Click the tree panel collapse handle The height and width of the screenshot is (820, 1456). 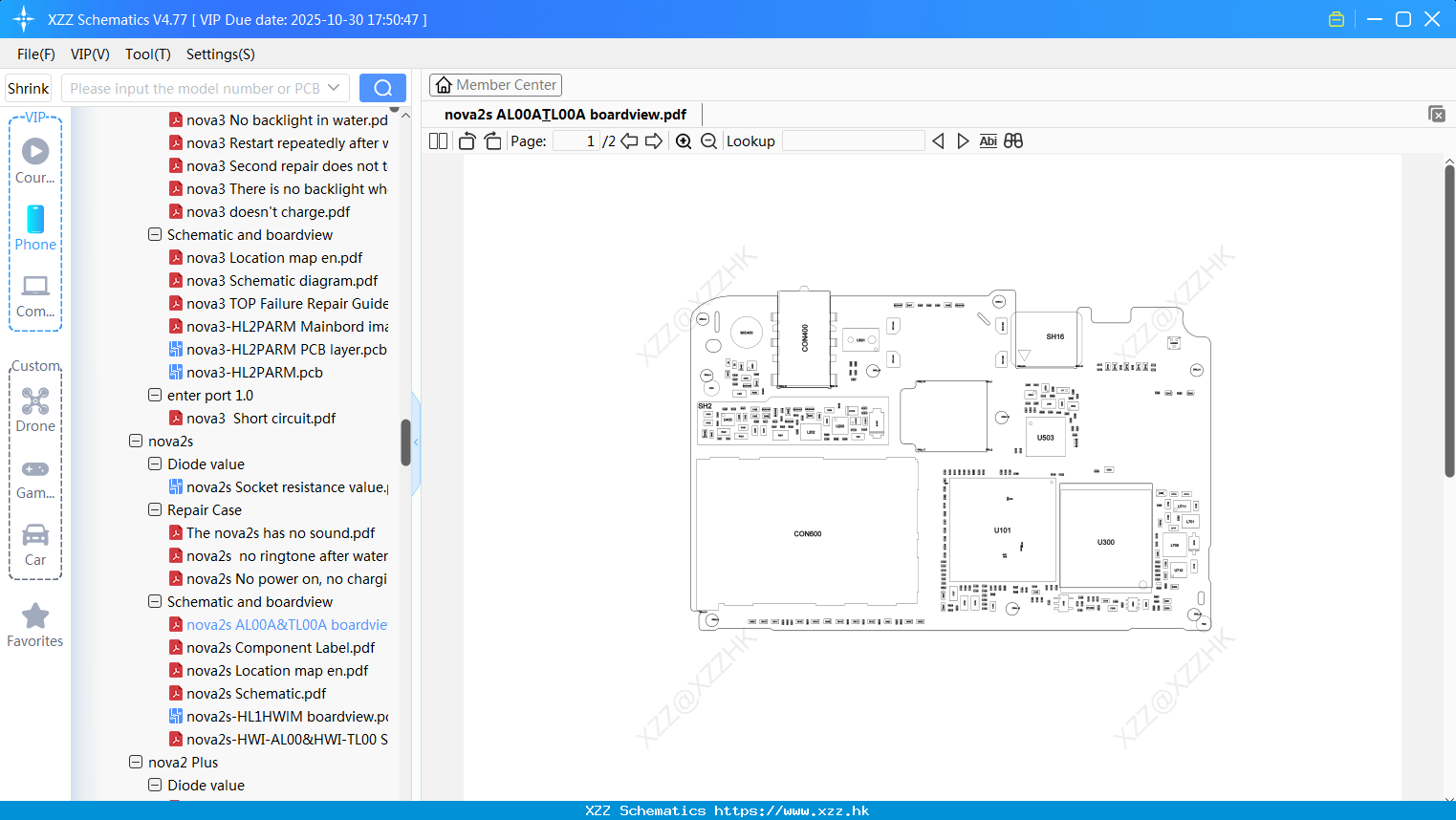[x=416, y=444]
